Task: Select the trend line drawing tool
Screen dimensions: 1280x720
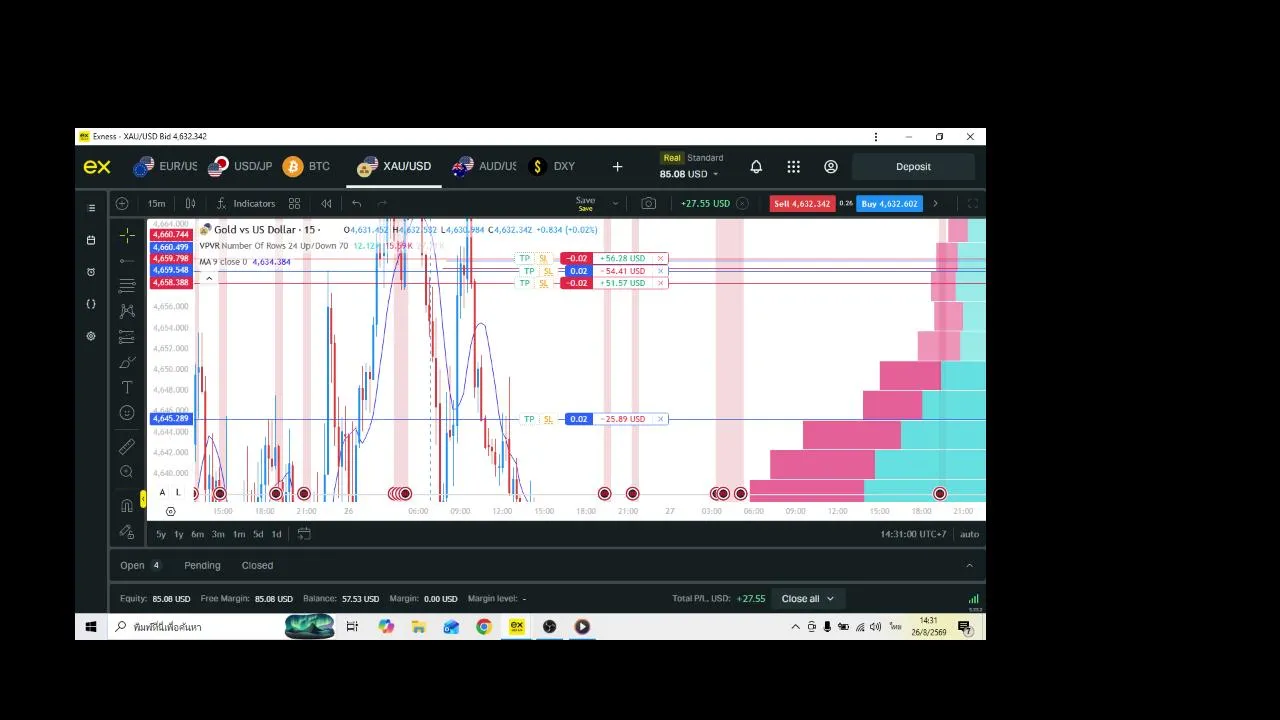Action: point(127,261)
